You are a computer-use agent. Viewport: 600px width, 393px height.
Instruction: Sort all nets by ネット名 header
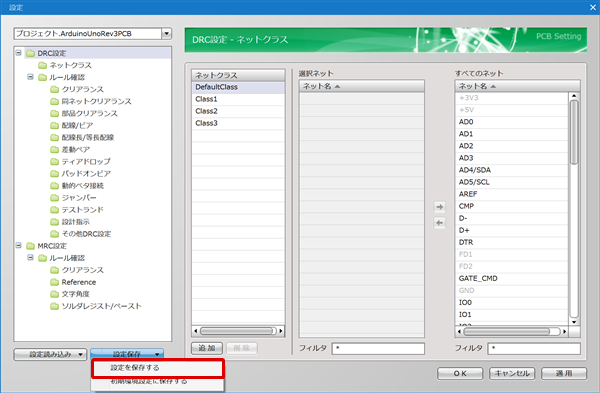[x=517, y=86]
